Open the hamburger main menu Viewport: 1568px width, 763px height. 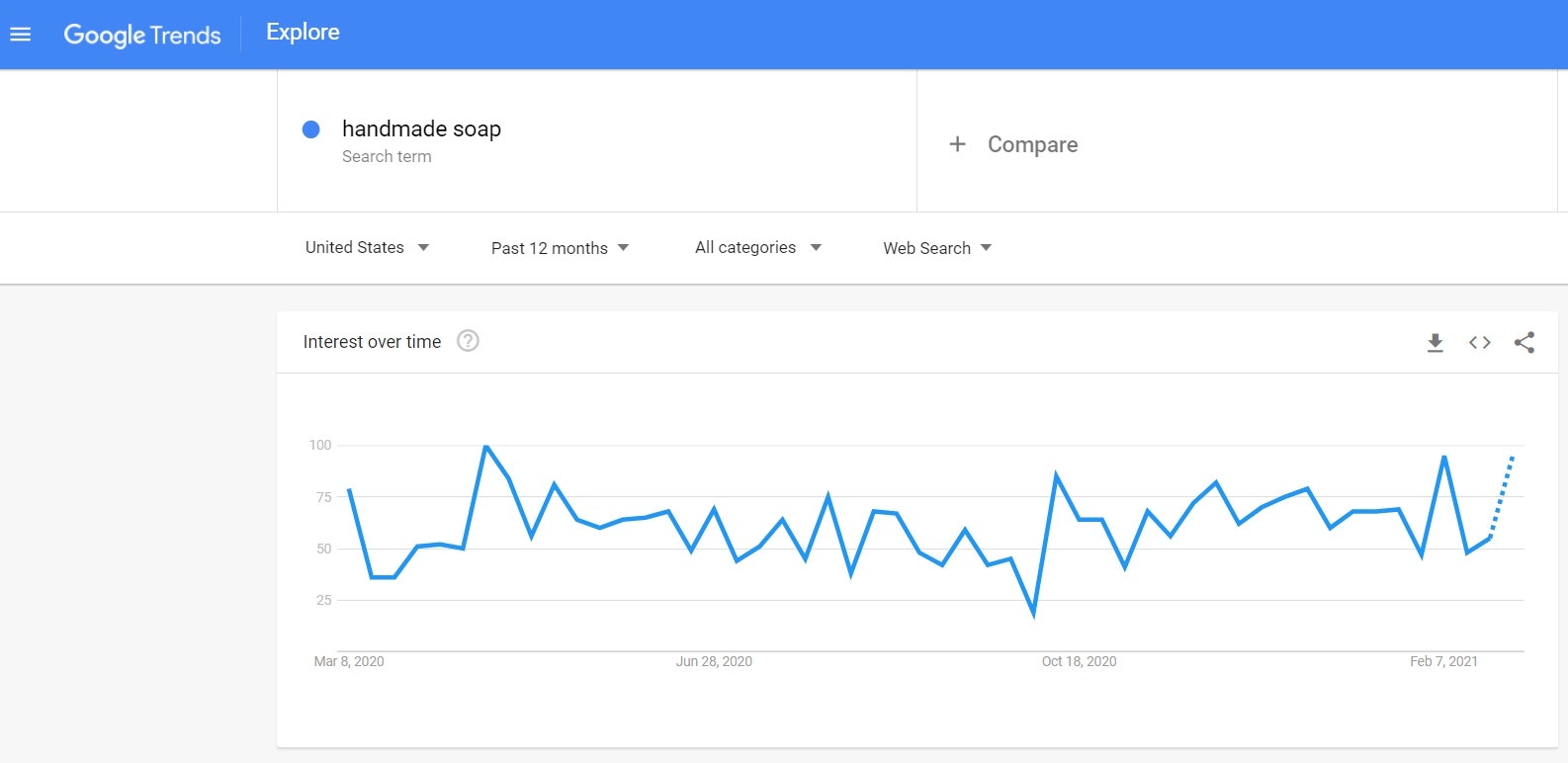[20, 35]
